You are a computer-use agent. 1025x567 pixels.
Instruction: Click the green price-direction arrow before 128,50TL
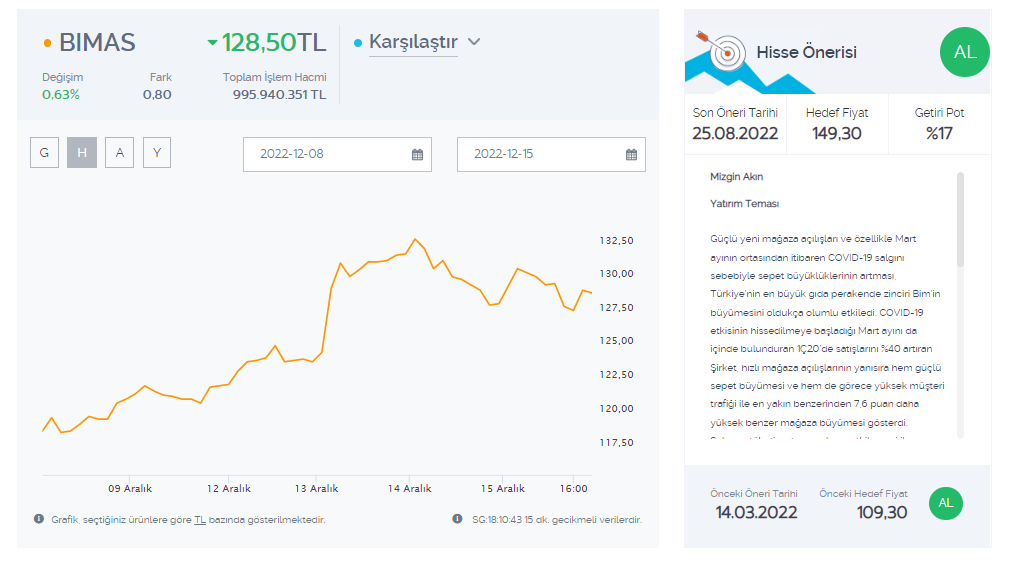click(212, 43)
